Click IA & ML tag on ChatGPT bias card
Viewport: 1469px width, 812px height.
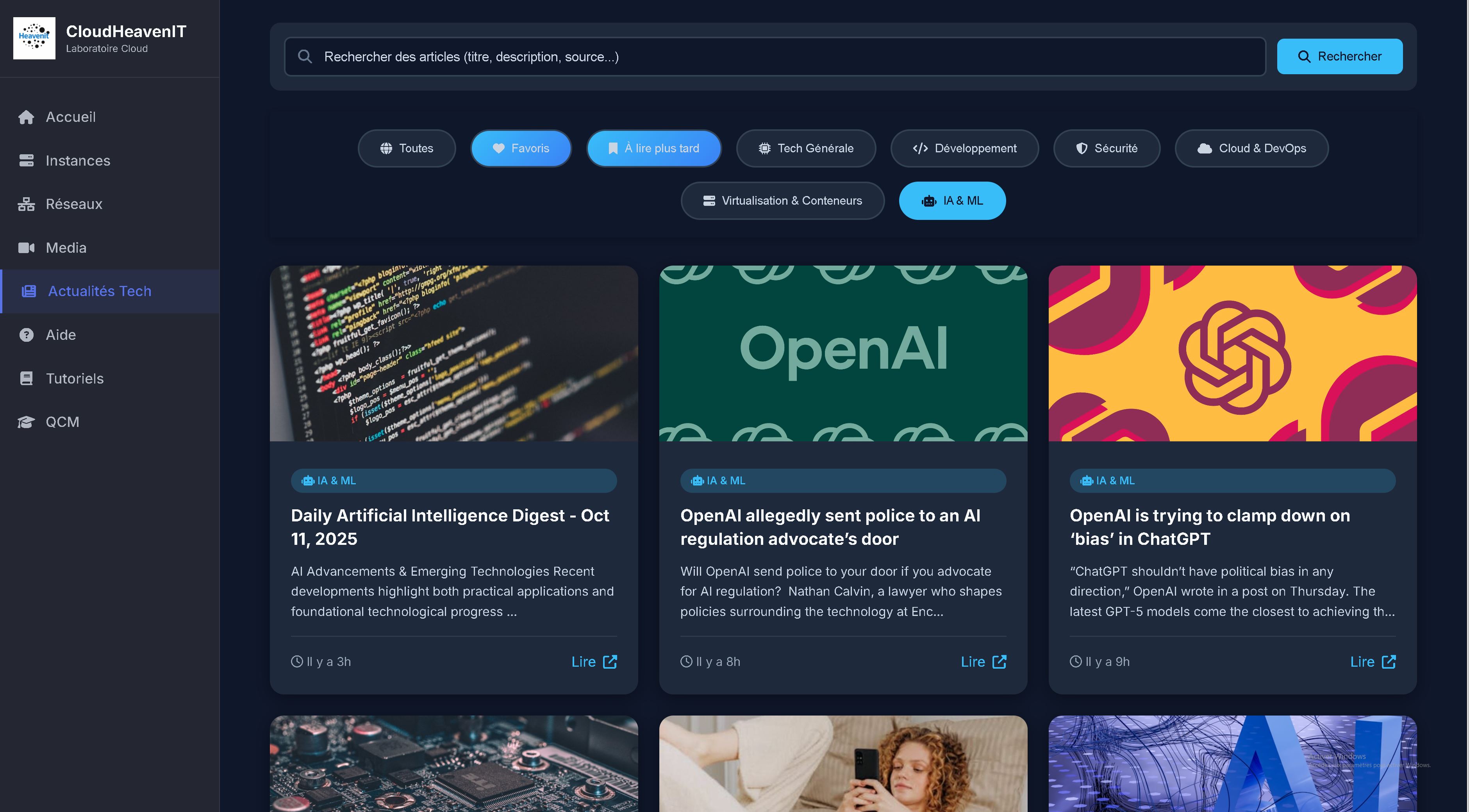click(x=1233, y=481)
